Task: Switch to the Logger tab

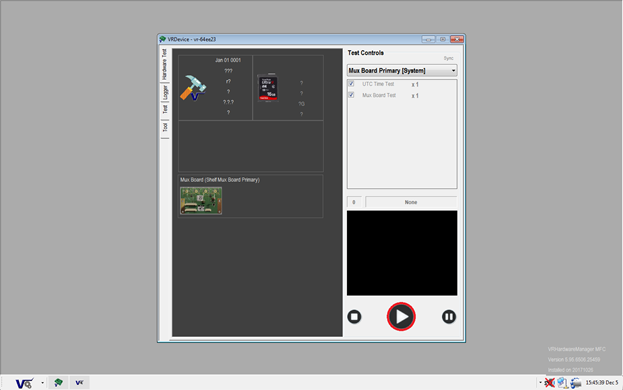Action: coord(165,93)
